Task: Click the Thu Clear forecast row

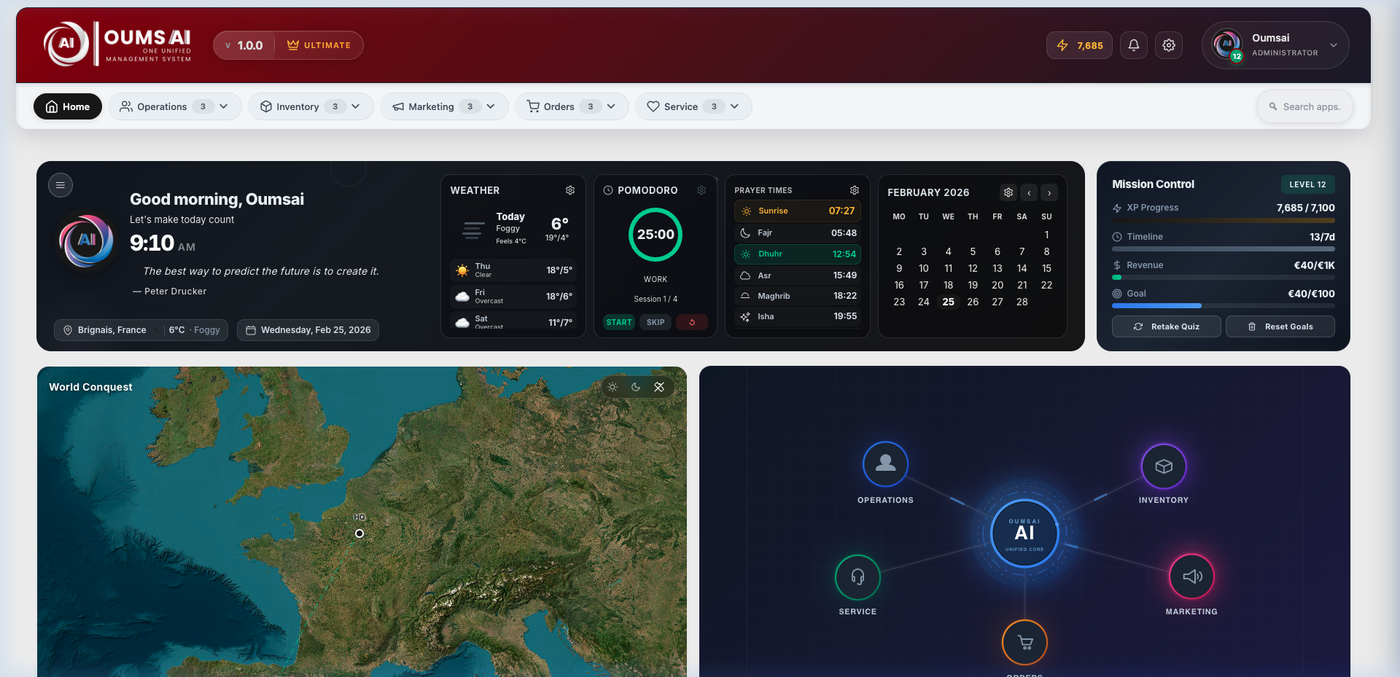Action: [x=513, y=270]
